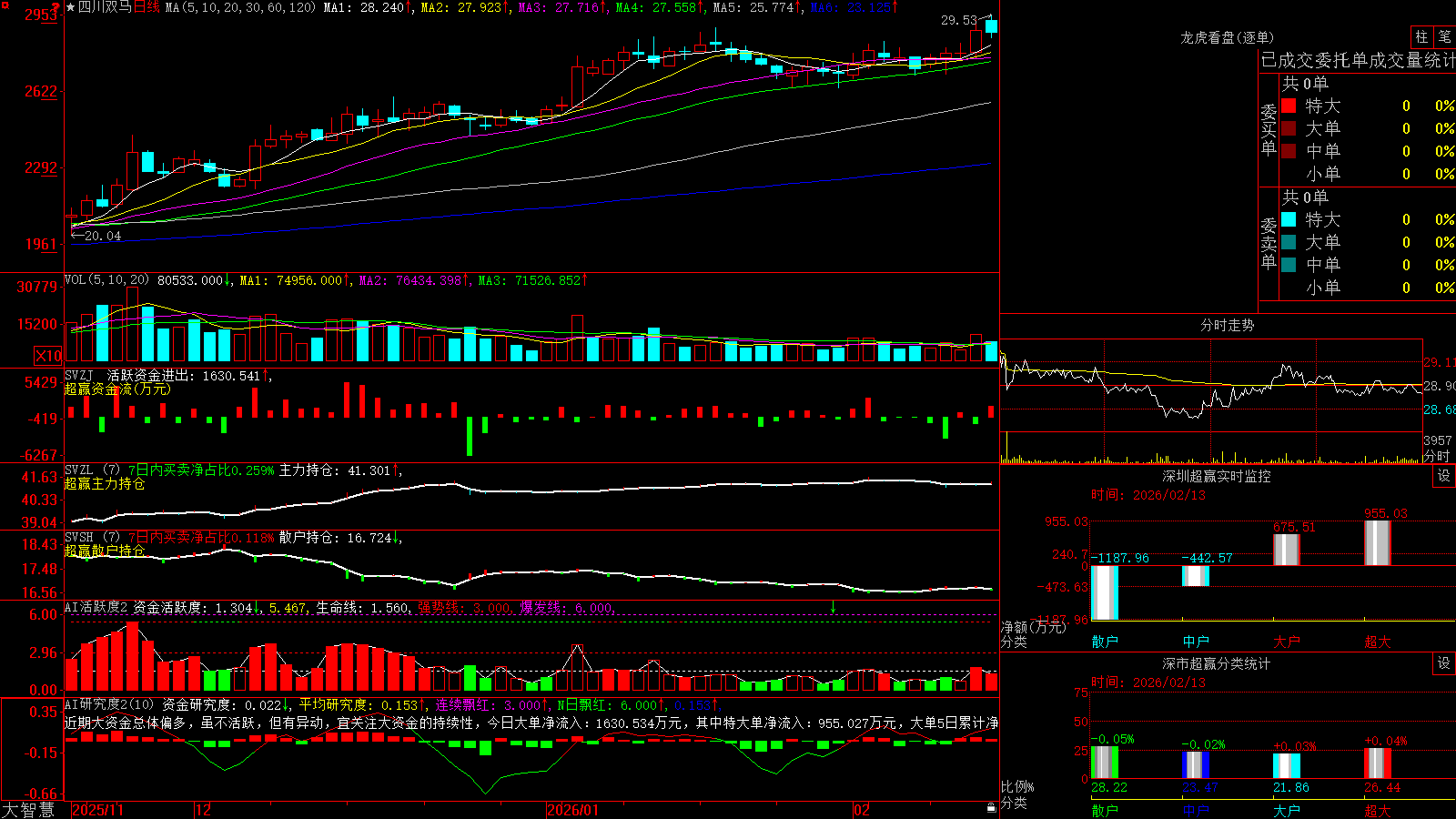Click the small red square icon at top-left
The height and width of the screenshot is (819, 1456).
click(x=5, y=5)
